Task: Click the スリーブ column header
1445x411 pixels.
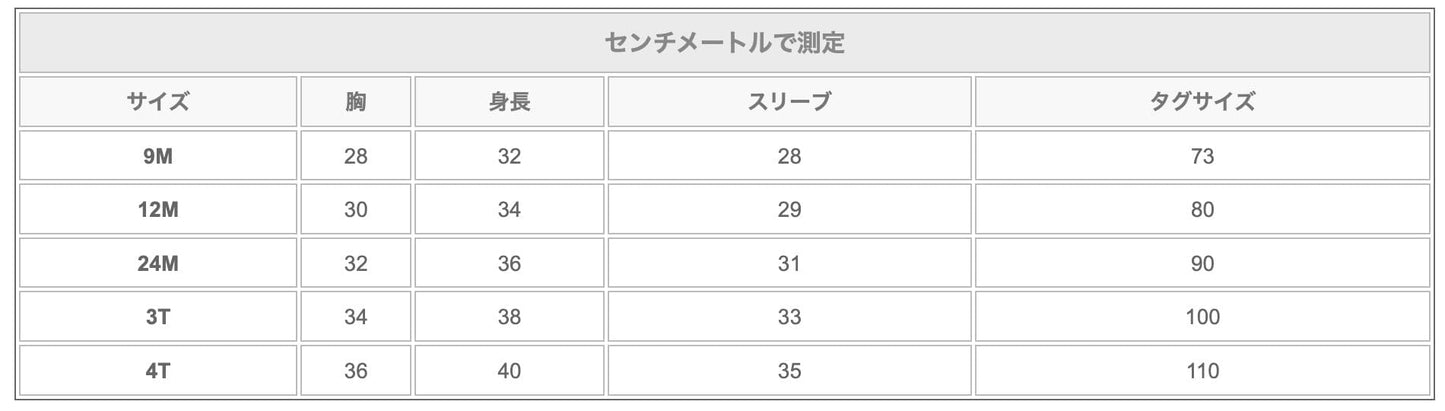Action: point(789,102)
